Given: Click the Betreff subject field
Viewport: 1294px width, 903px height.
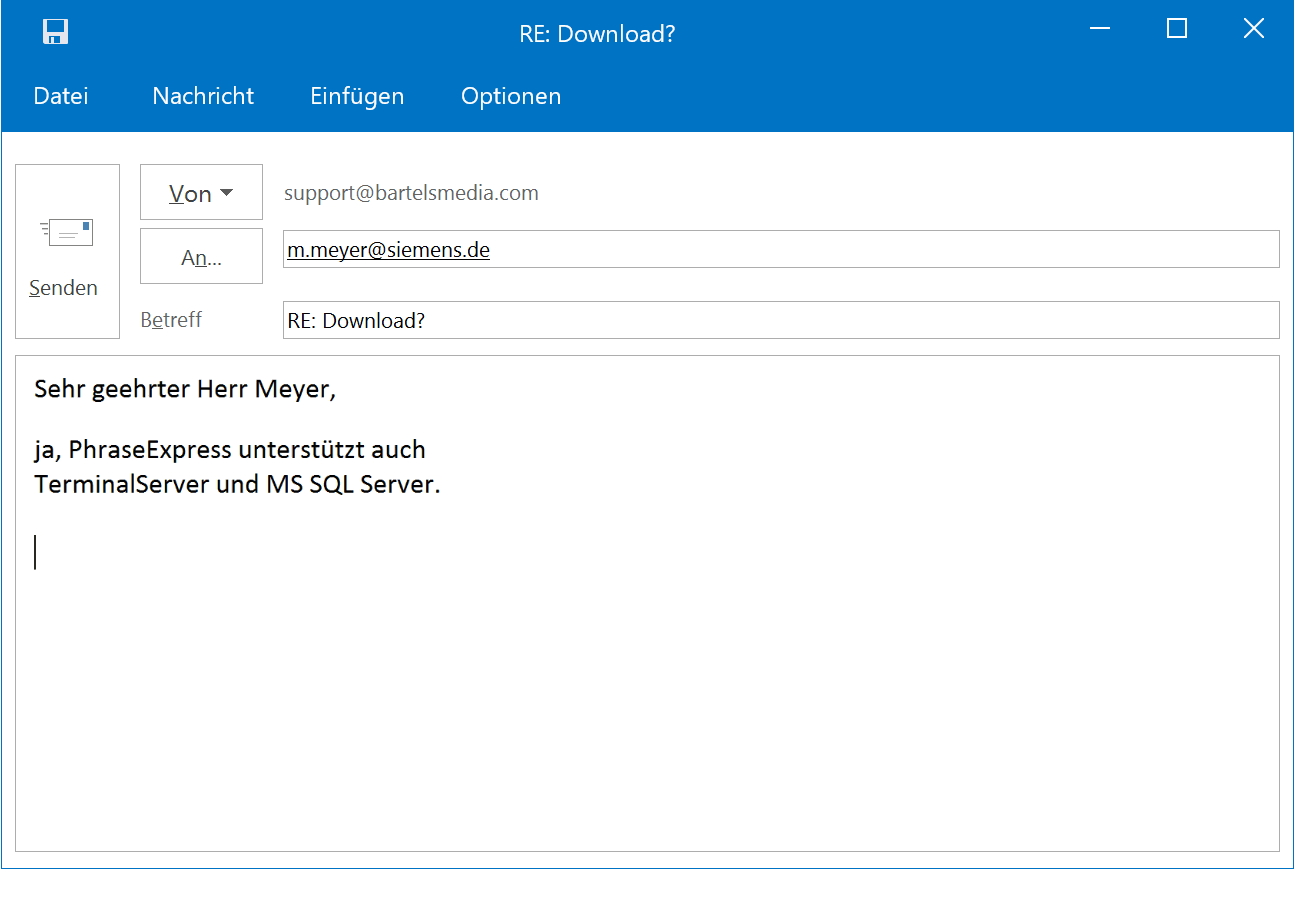Looking at the screenshot, I should point(781,320).
